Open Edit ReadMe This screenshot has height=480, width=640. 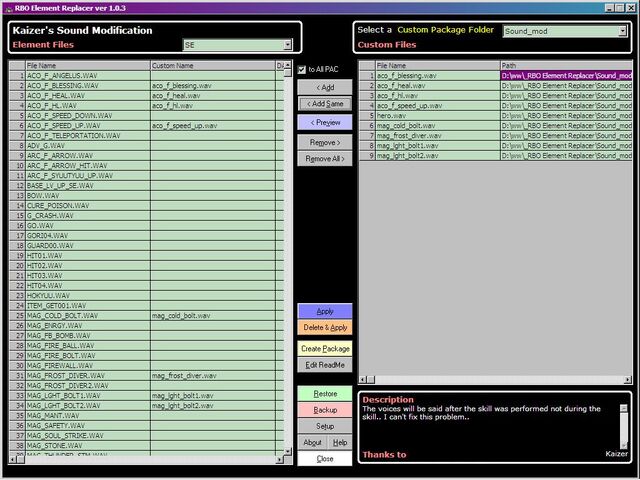325,365
